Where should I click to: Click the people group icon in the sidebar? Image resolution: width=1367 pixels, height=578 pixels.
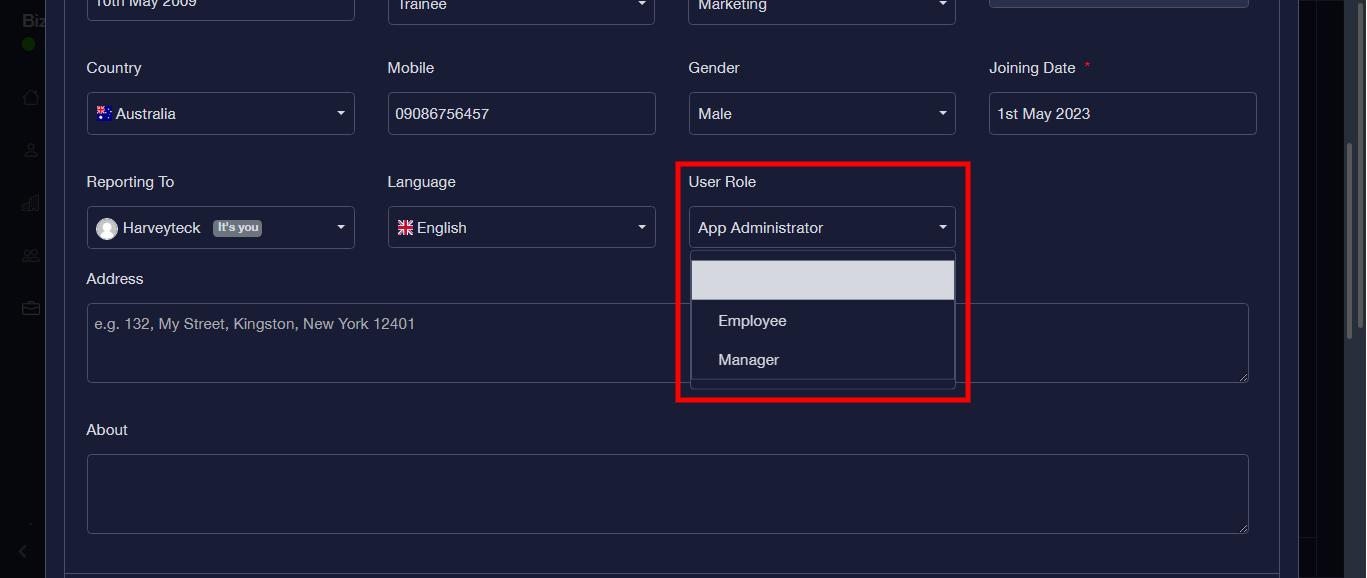tap(31, 256)
